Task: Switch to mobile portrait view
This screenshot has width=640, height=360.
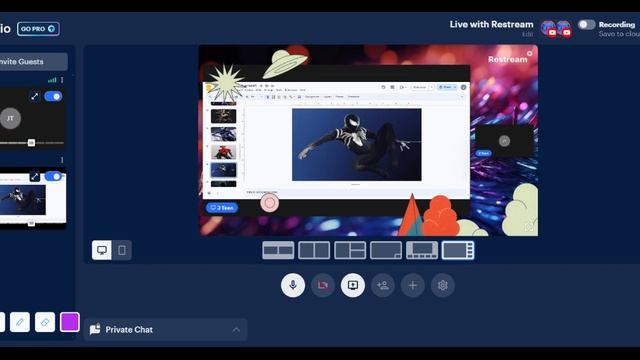Action: pos(122,250)
